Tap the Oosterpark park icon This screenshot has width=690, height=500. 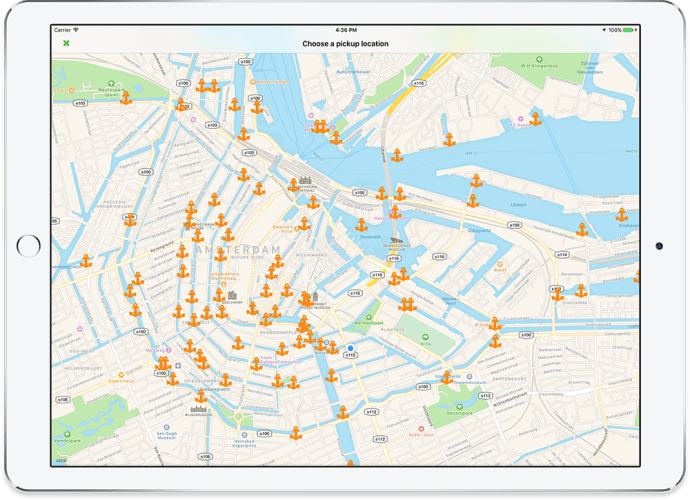[459, 407]
